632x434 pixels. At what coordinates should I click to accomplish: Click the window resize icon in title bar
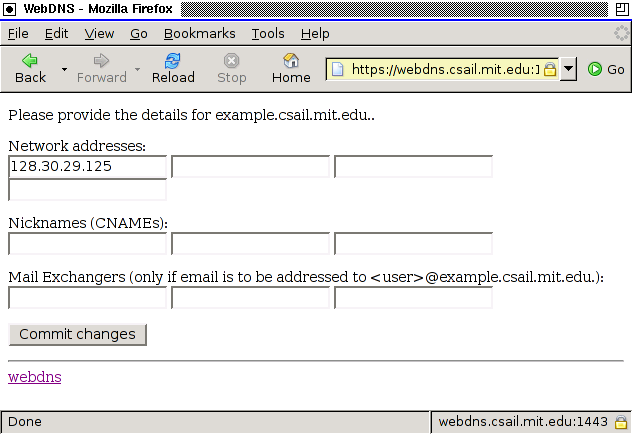(622, 9)
